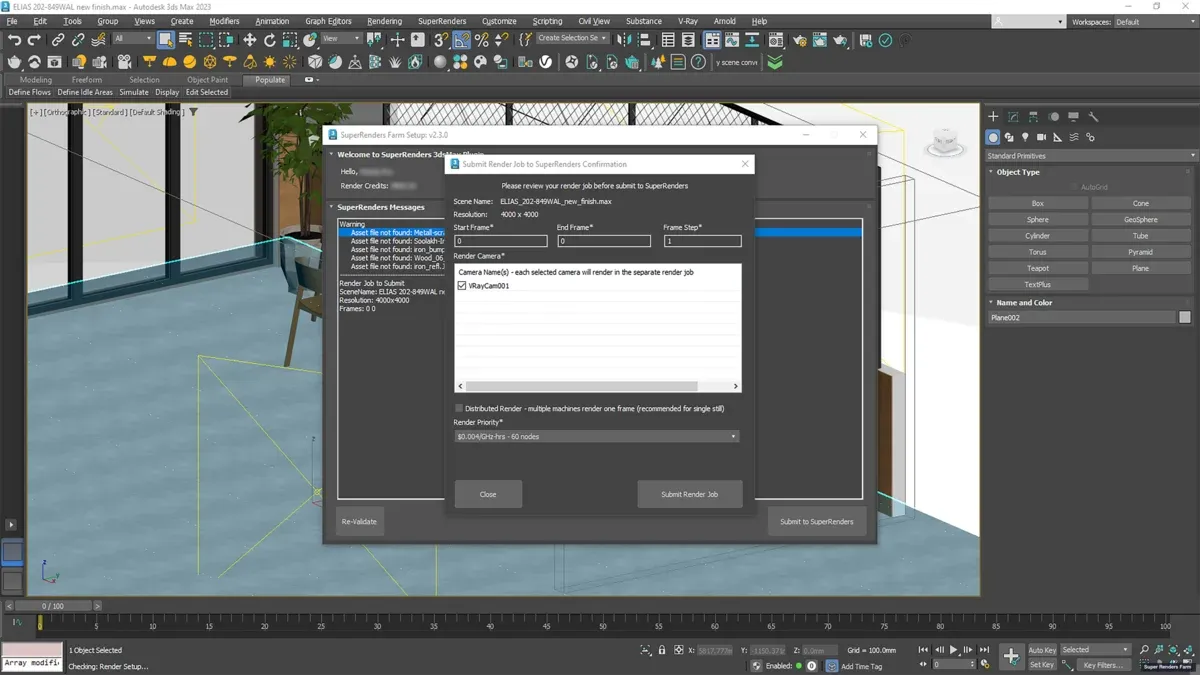
Task: Switch to the Modify panel tab icon
Action: coord(1013,117)
